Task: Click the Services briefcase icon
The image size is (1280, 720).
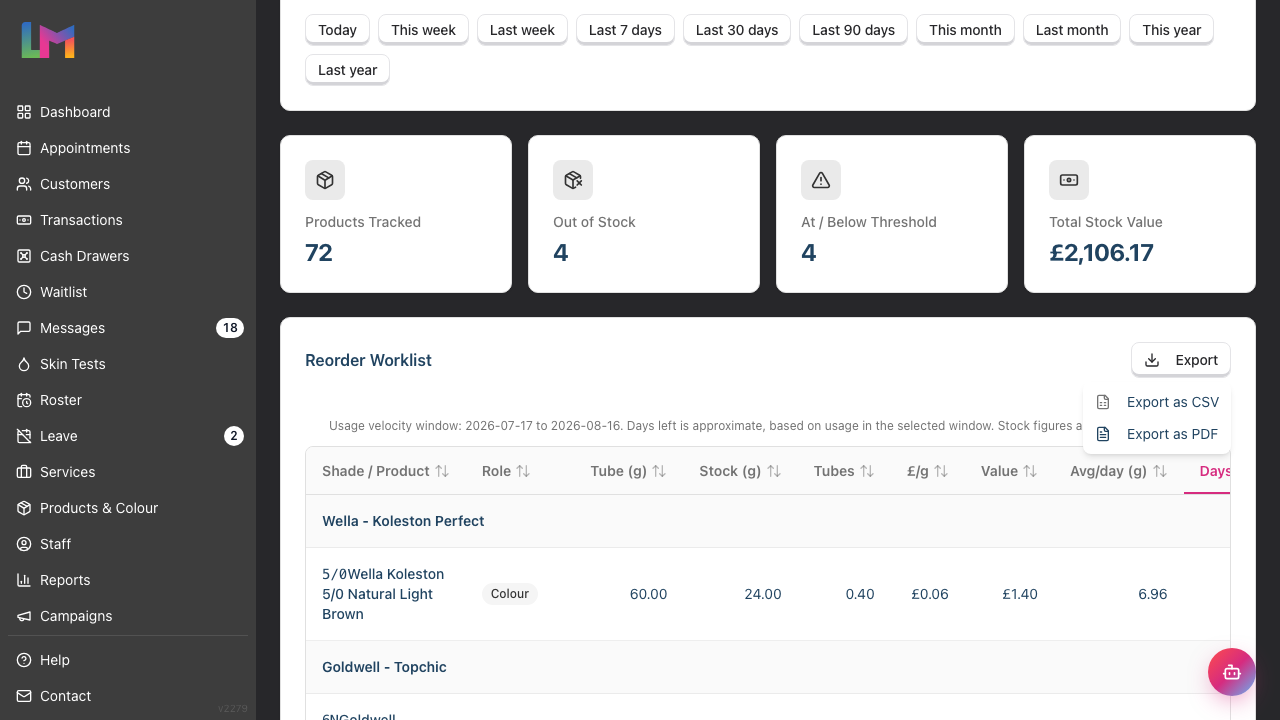Action: [24, 472]
